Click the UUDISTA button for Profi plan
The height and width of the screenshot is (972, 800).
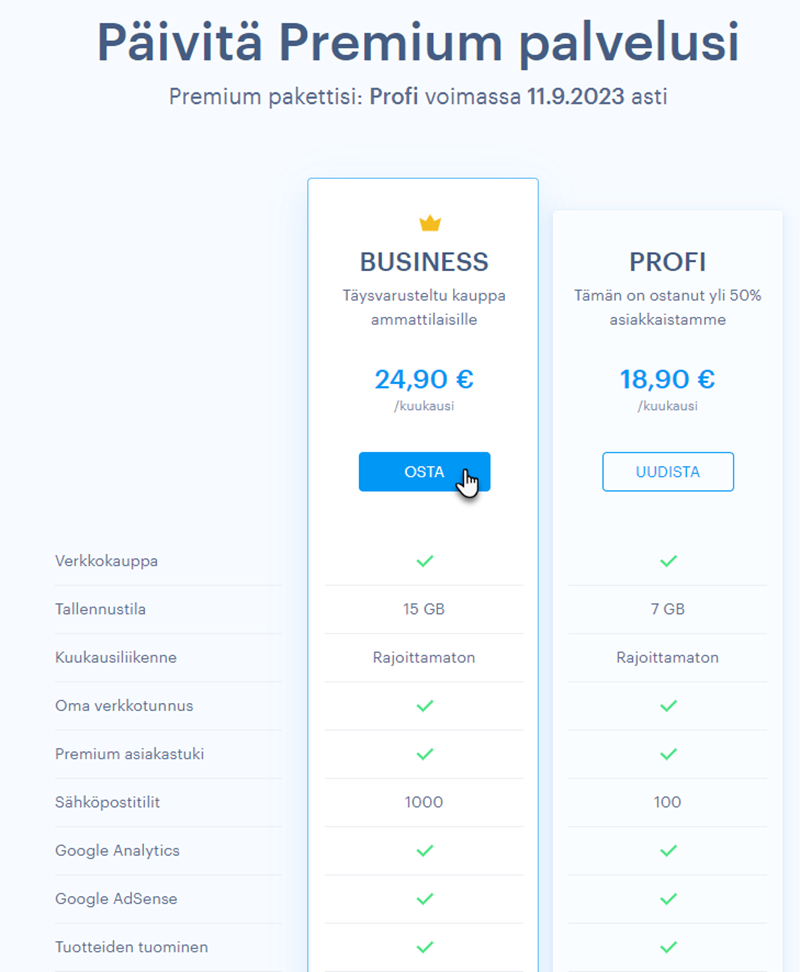click(x=668, y=472)
